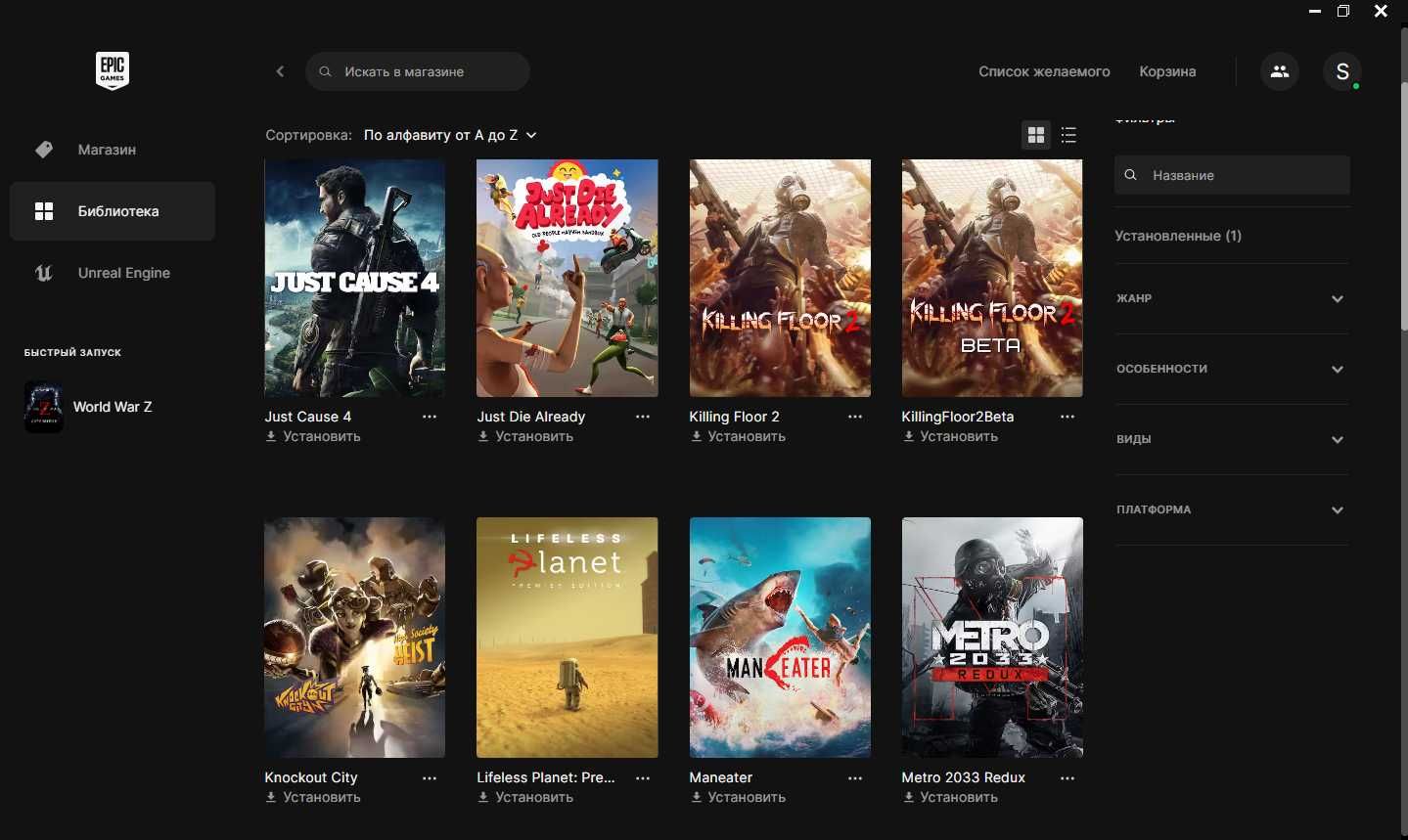Click the Knockout City game title
Screen dimensions: 1408x840
click(x=311, y=777)
